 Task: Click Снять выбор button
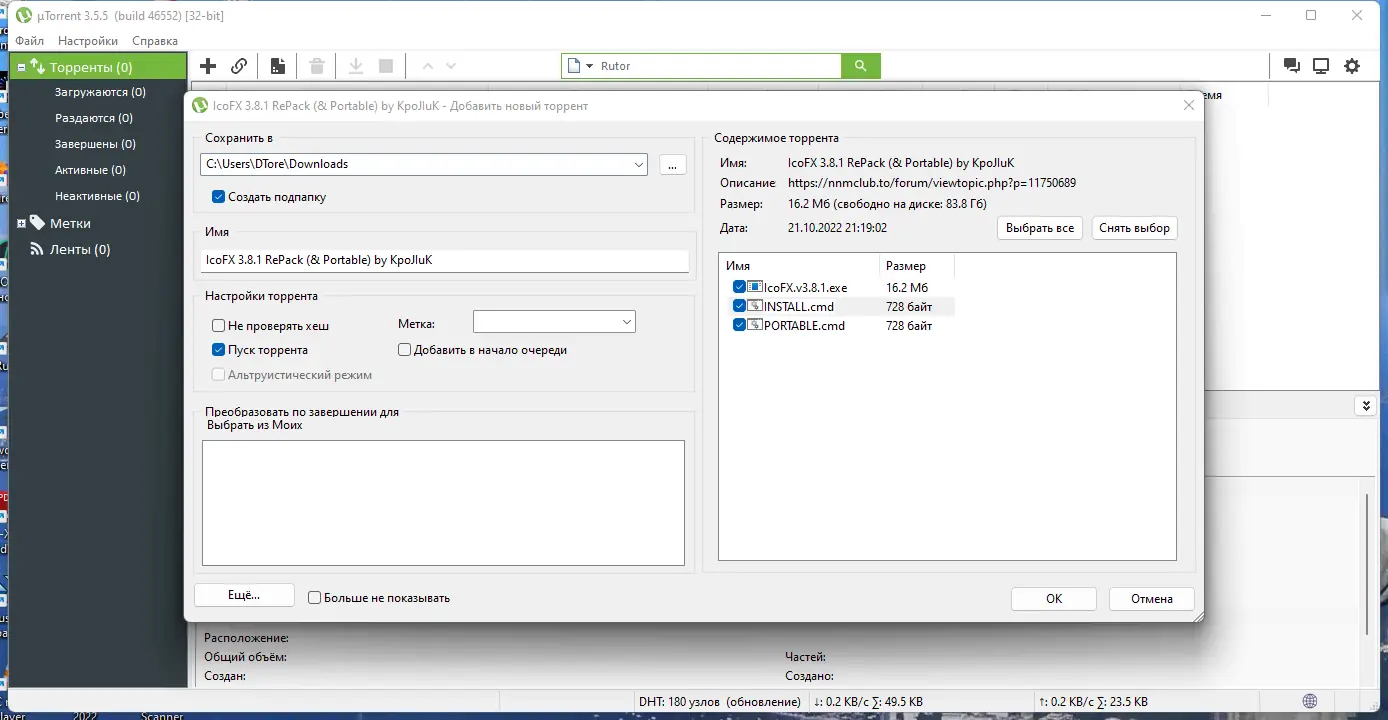[x=1134, y=228]
